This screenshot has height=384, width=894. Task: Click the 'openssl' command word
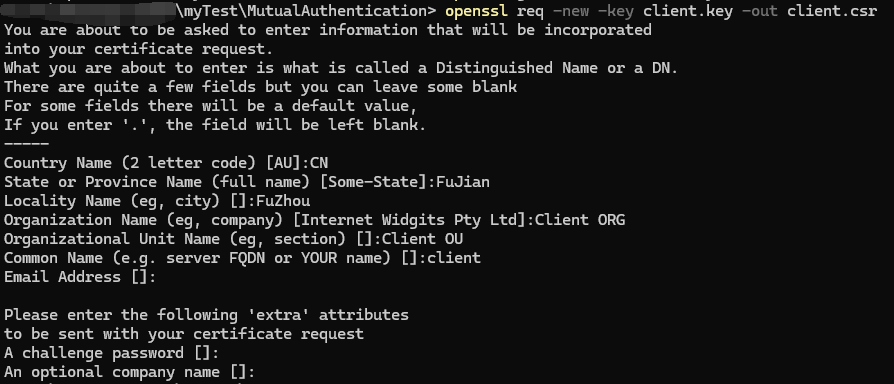click(477, 11)
